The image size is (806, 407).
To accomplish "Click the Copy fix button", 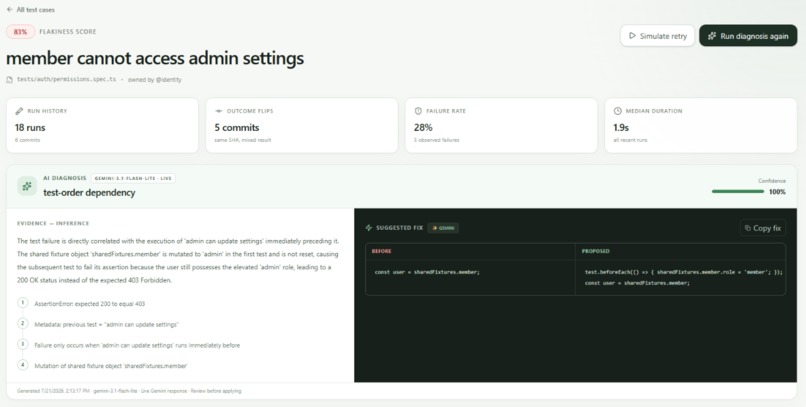I will (763, 228).
